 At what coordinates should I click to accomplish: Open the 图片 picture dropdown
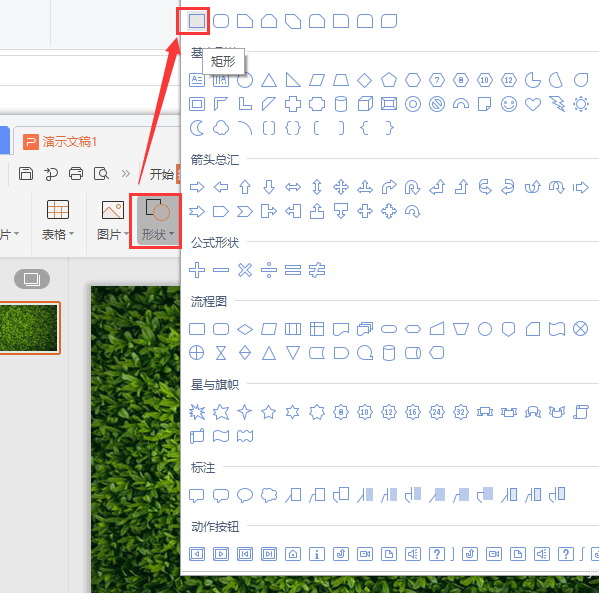pos(112,221)
